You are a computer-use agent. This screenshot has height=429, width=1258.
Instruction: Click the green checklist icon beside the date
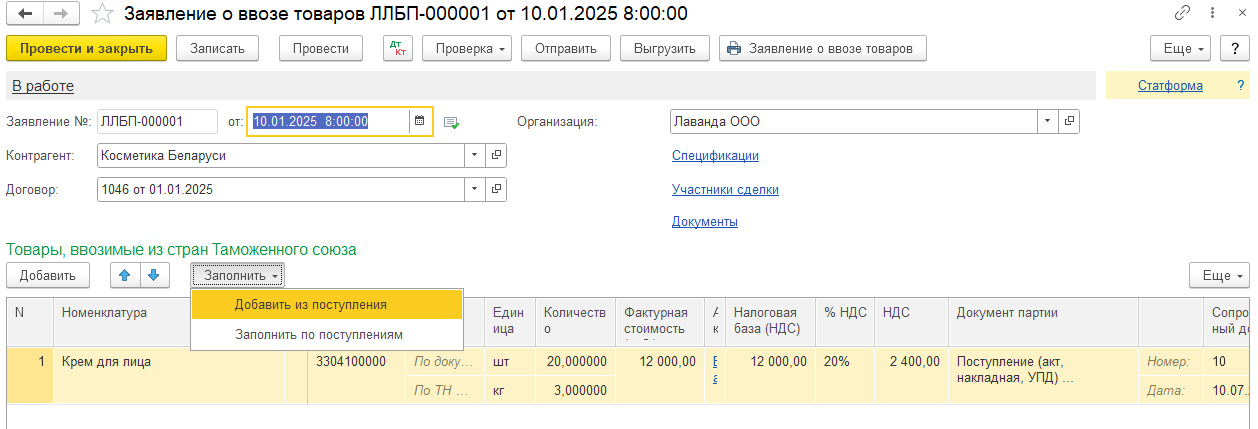[x=451, y=122]
